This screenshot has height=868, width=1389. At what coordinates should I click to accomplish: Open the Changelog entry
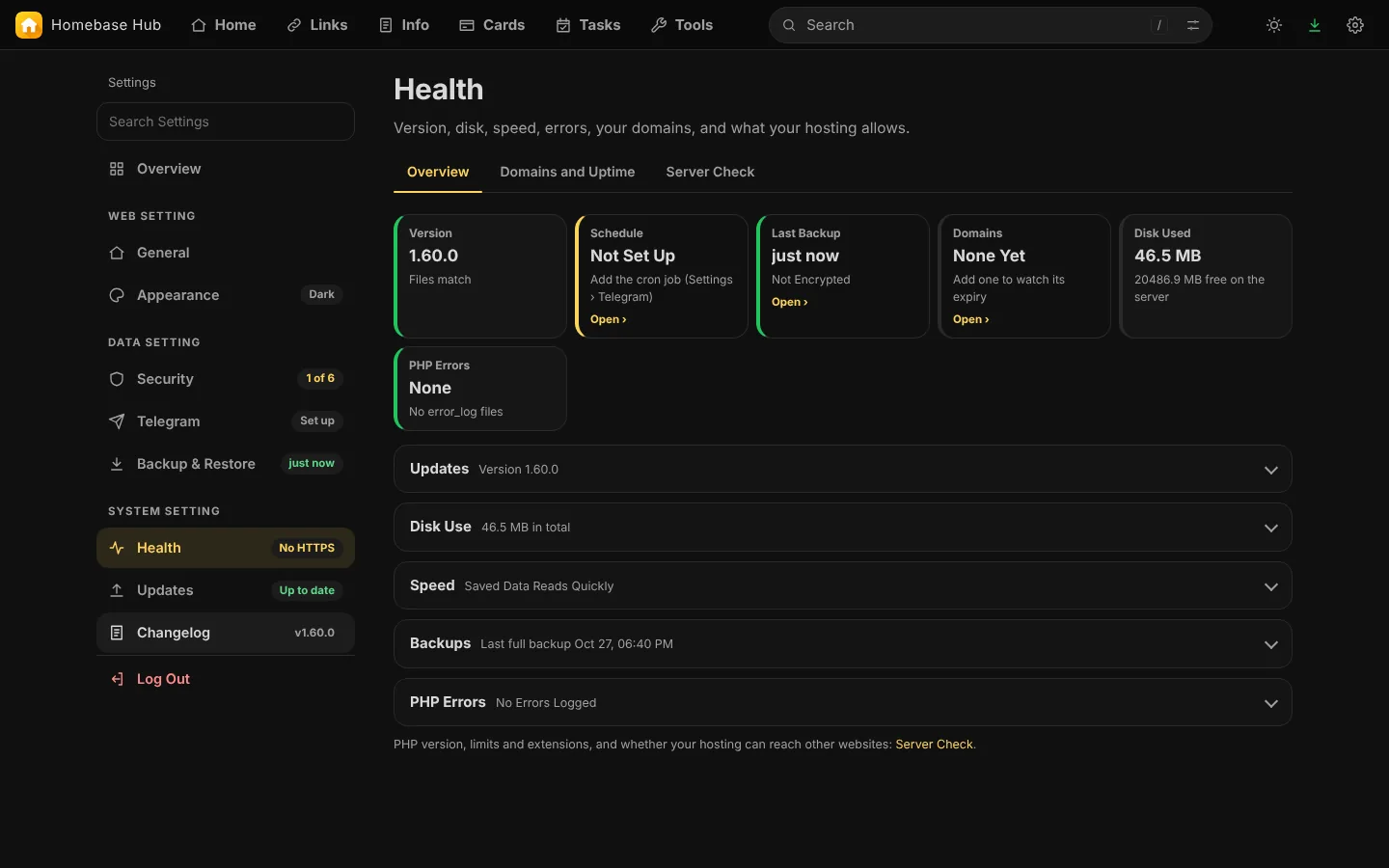(226, 633)
